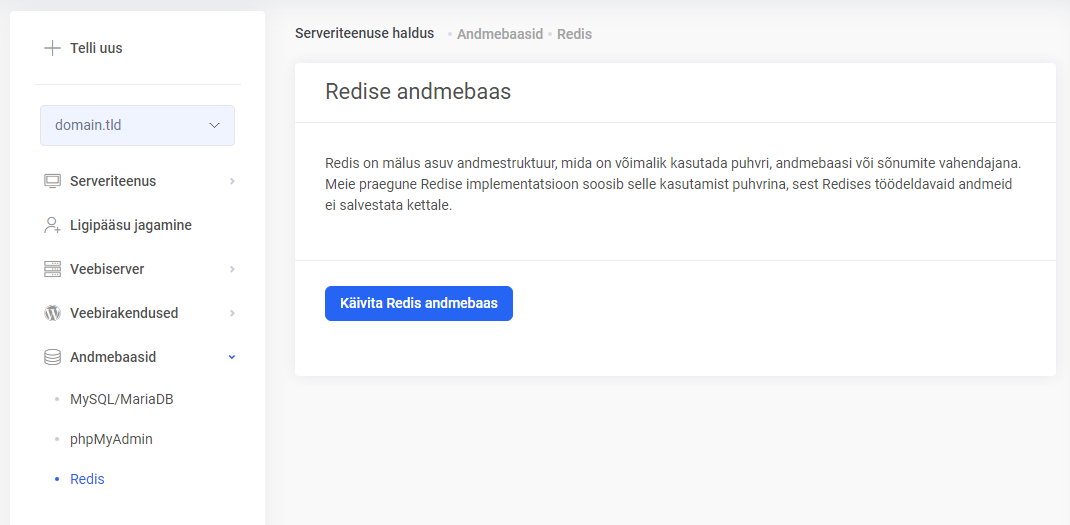Expand the Veebiserver submenu arrow
Screen dimensions: 1070x525
click(232, 269)
